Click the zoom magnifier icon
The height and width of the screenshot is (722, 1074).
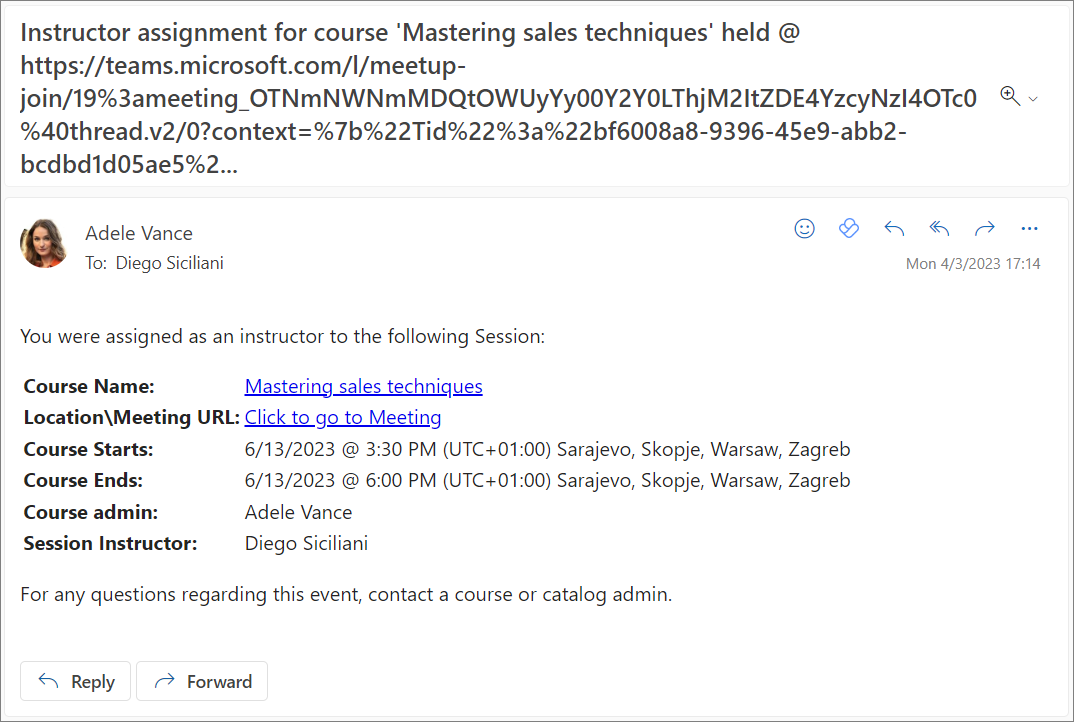(x=1009, y=96)
